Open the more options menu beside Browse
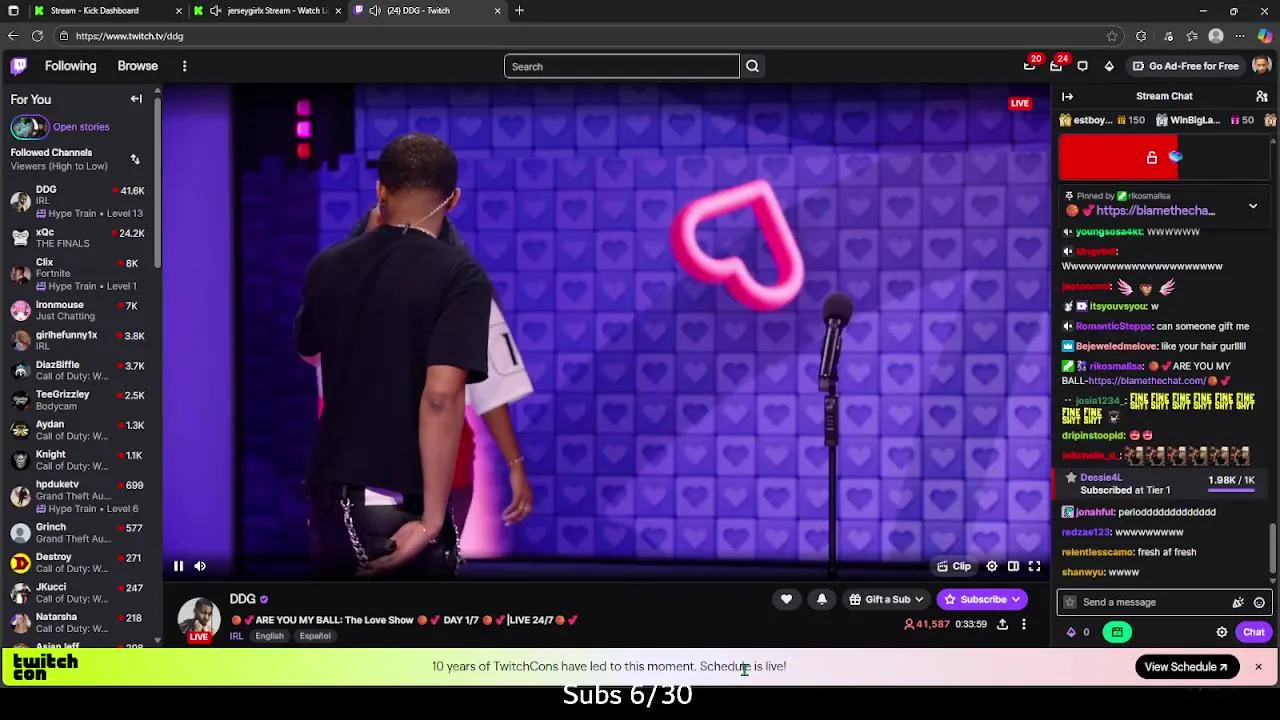 pyautogui.click(x=184, y=66)
